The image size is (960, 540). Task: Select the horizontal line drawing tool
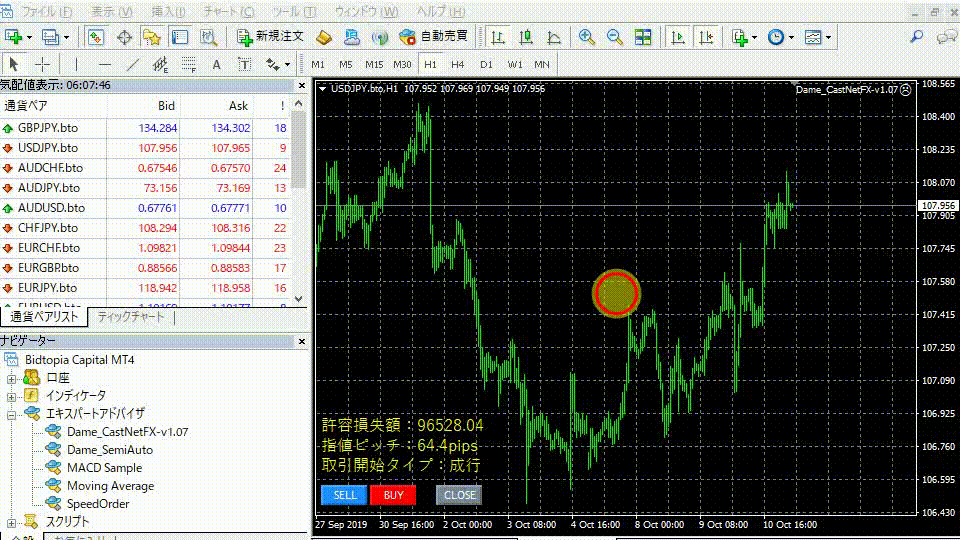[105, 64]
